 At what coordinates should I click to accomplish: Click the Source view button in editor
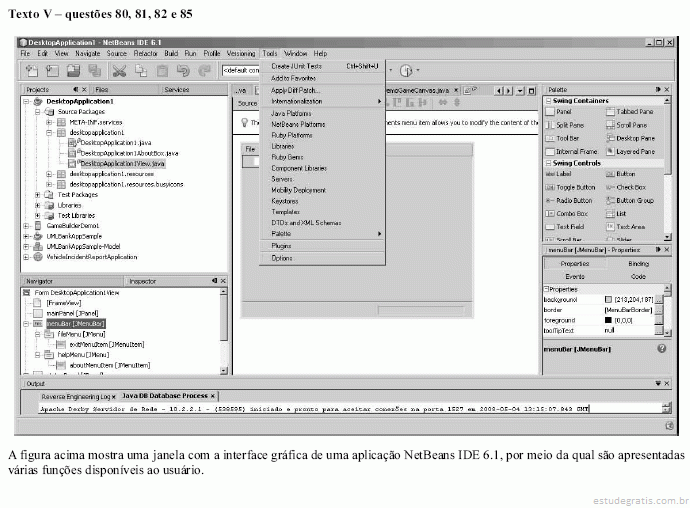[247, 103]
